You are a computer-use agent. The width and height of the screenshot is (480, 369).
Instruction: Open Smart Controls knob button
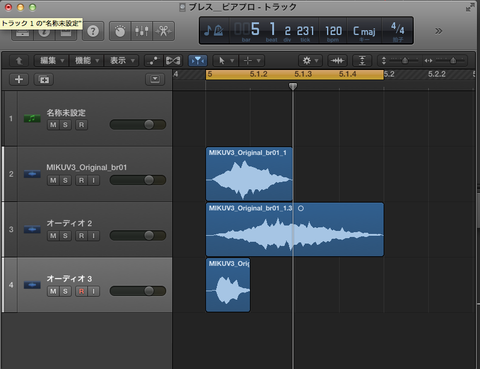point(120,31)
